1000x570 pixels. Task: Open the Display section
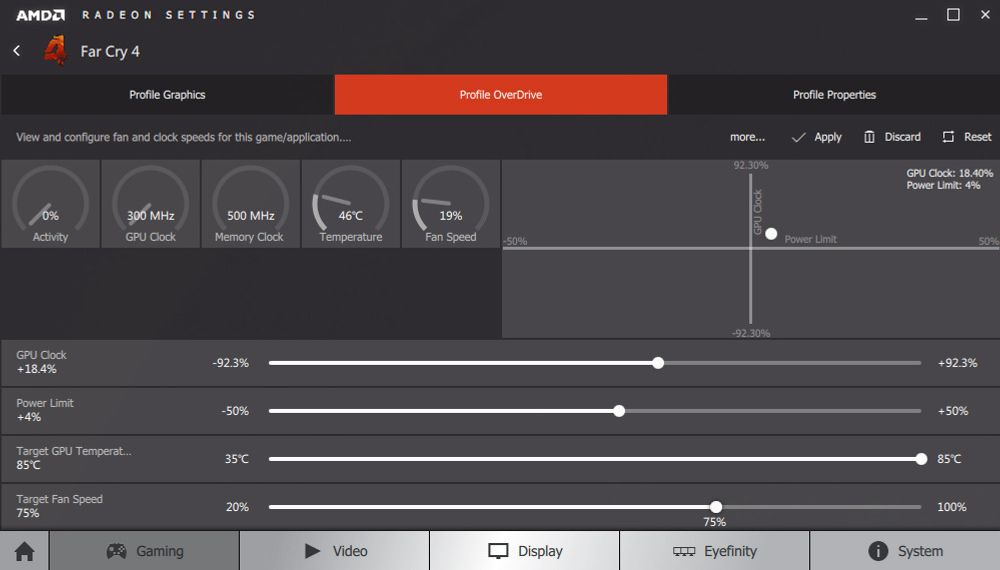(524, 551)
